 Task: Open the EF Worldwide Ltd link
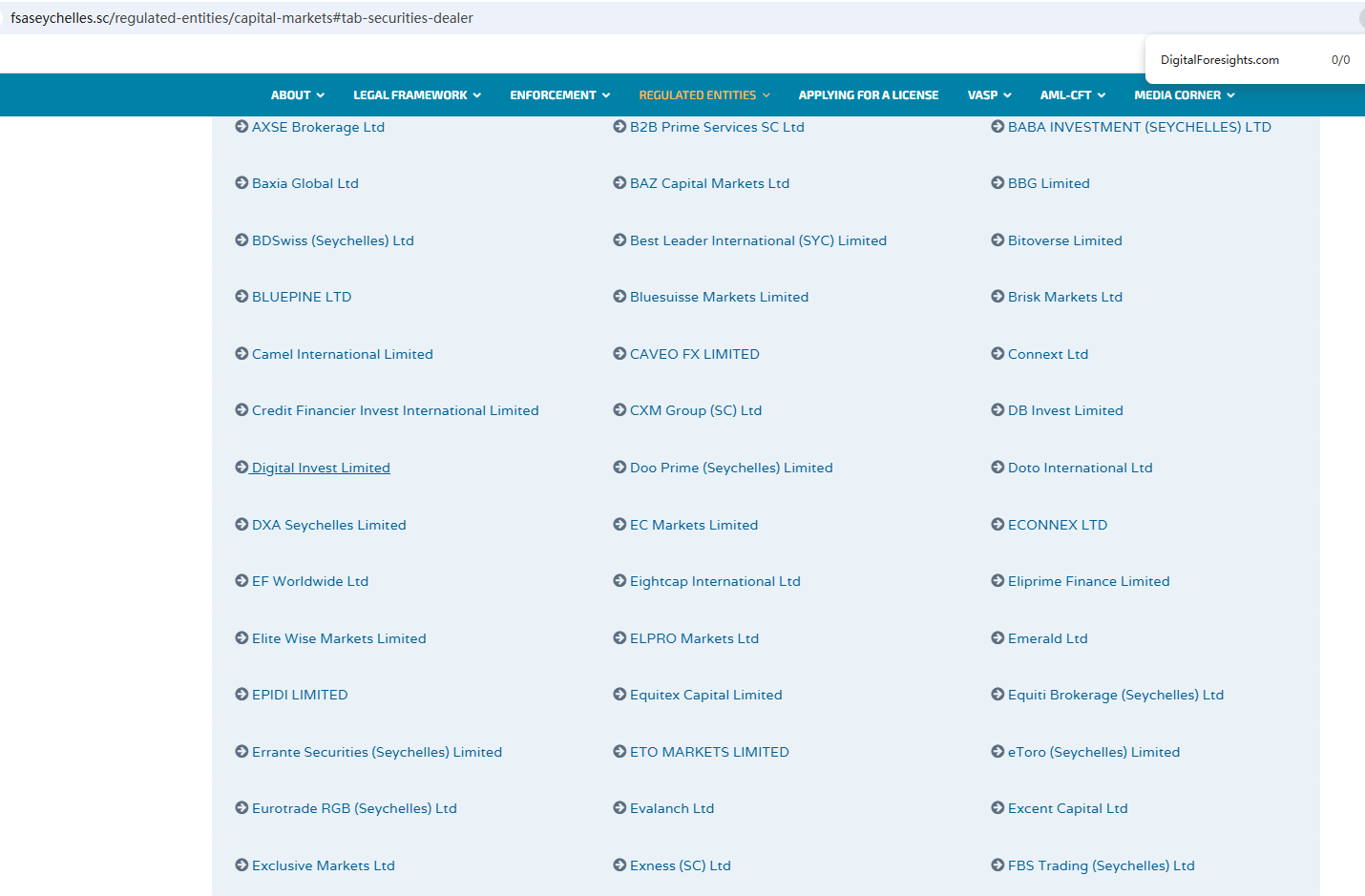pyautogui.click(x=310, y=581)
